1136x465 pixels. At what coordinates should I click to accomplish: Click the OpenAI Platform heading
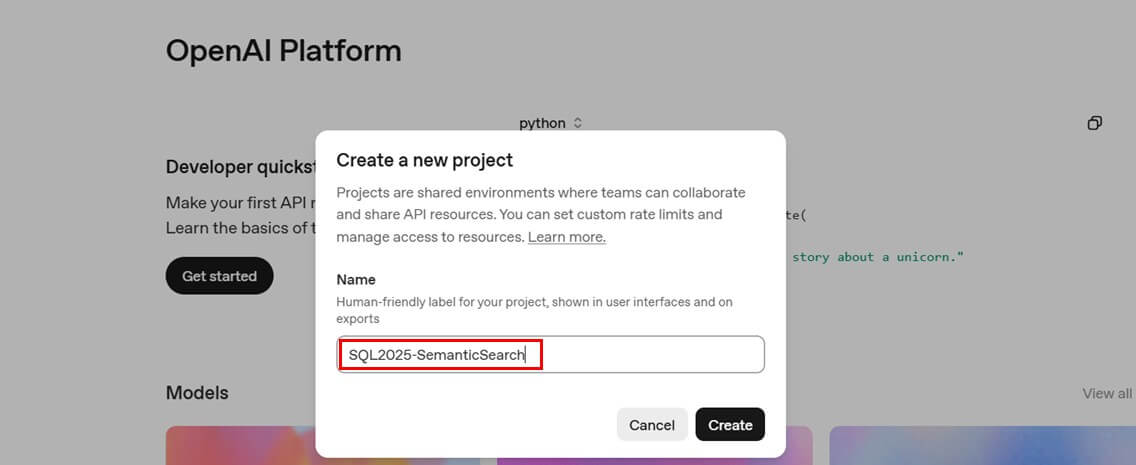coord(283,51)
